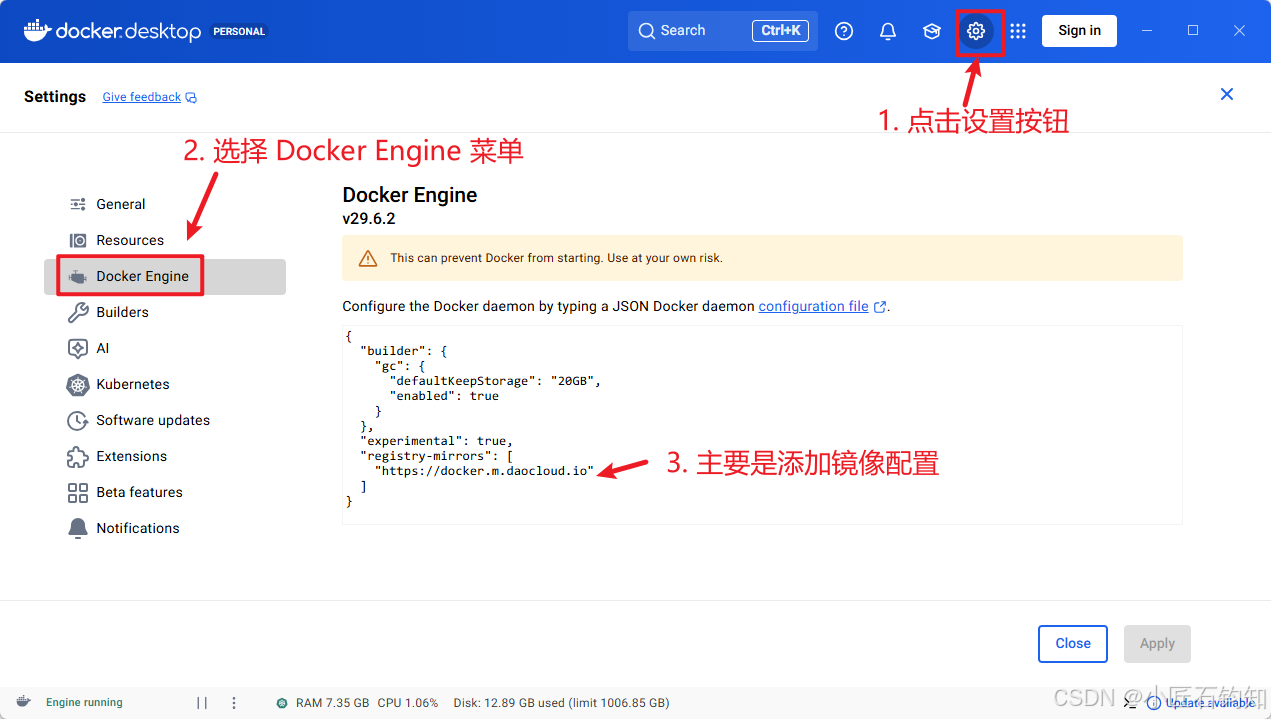The image size is (1271, 719).
Task: Open the Software updates settings menu
Action: click(x=165, y=420)
